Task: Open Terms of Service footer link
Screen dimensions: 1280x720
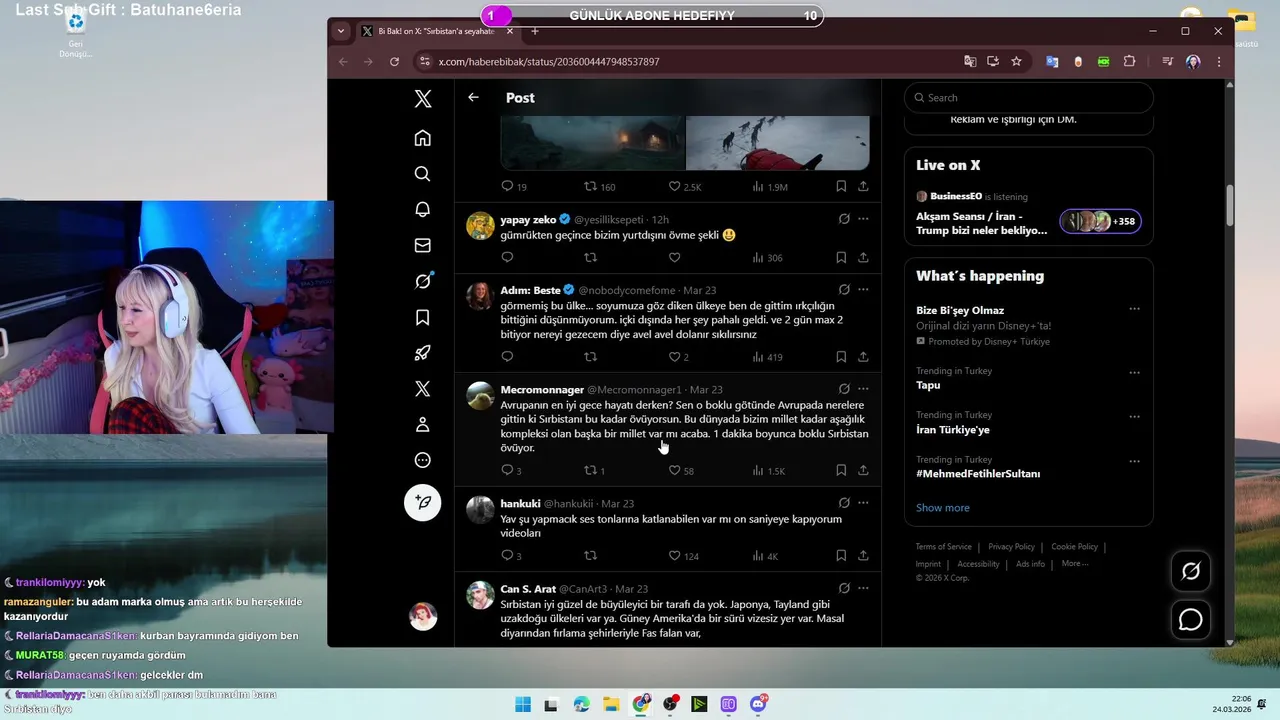Action: 944,547
